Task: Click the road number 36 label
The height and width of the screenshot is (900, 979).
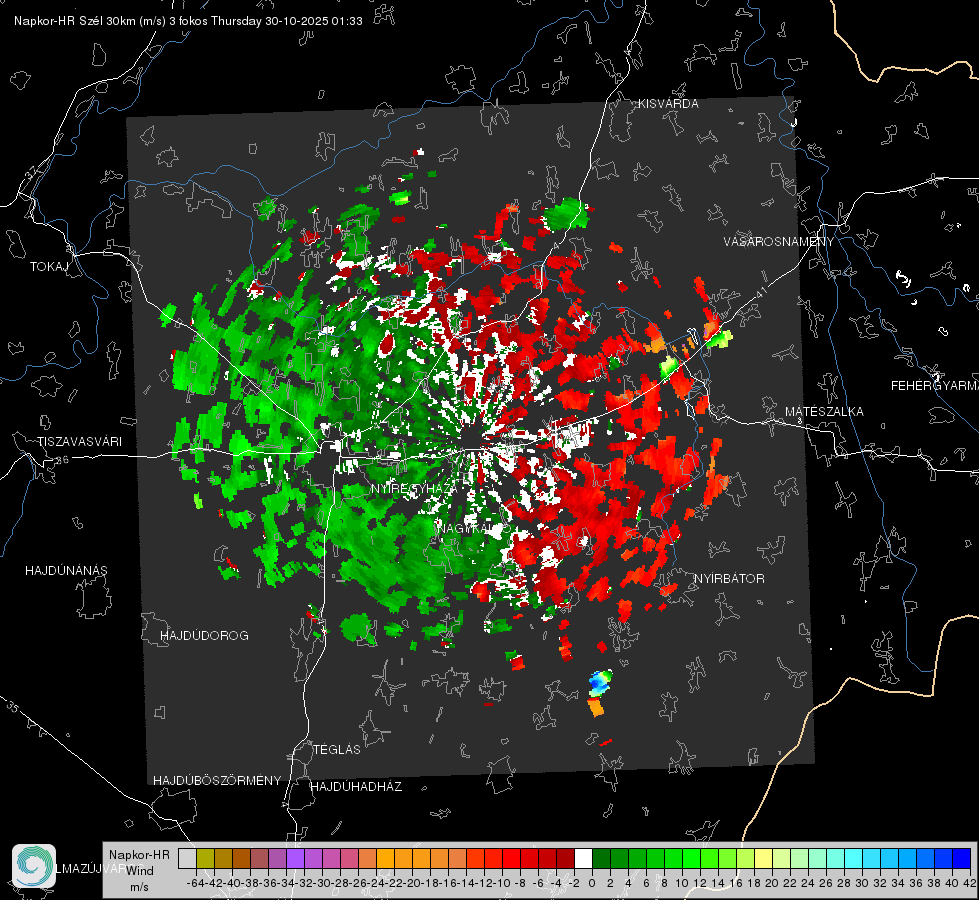Action: coord(62,460)
